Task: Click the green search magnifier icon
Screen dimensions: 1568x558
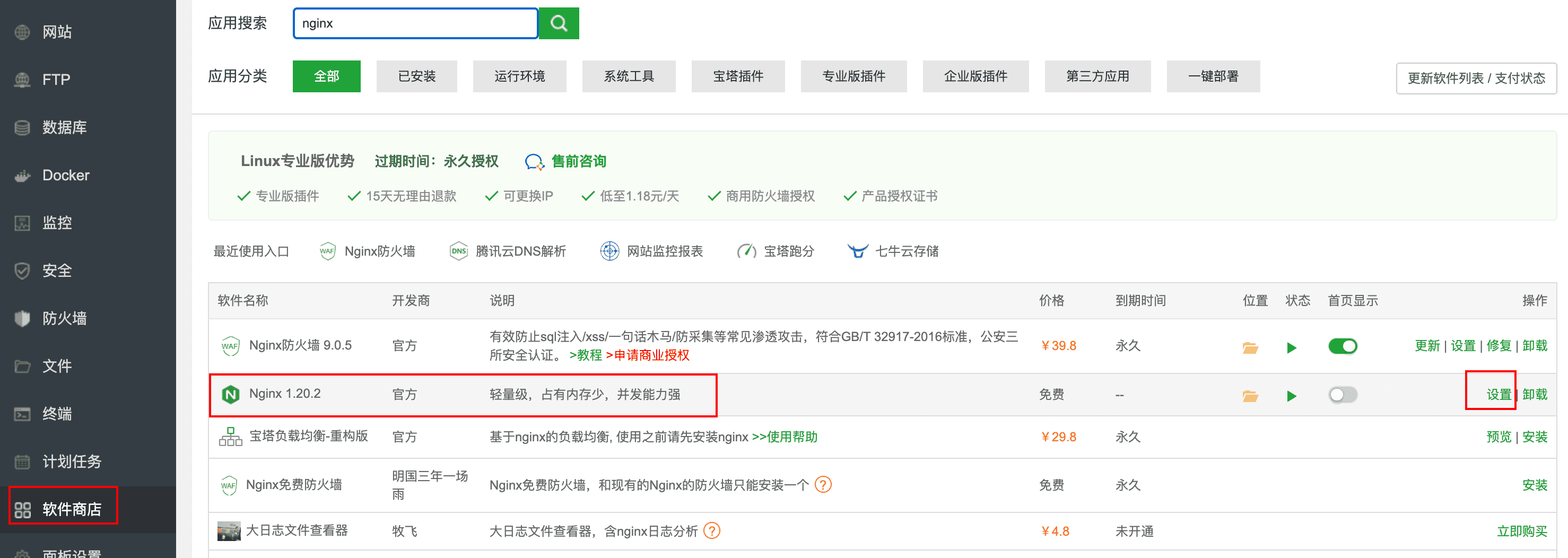Action: point(558,23)
